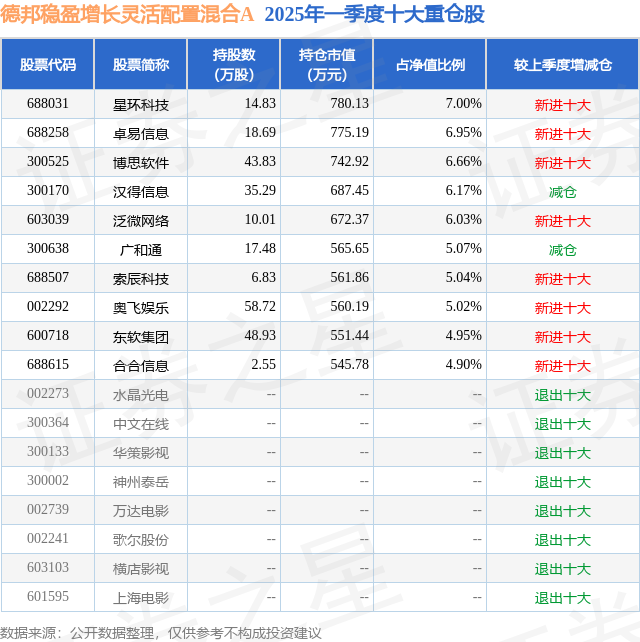The width and height of the screenshot is (640, 642).
Task: Click stock code 601595
Action: (47, 596)
